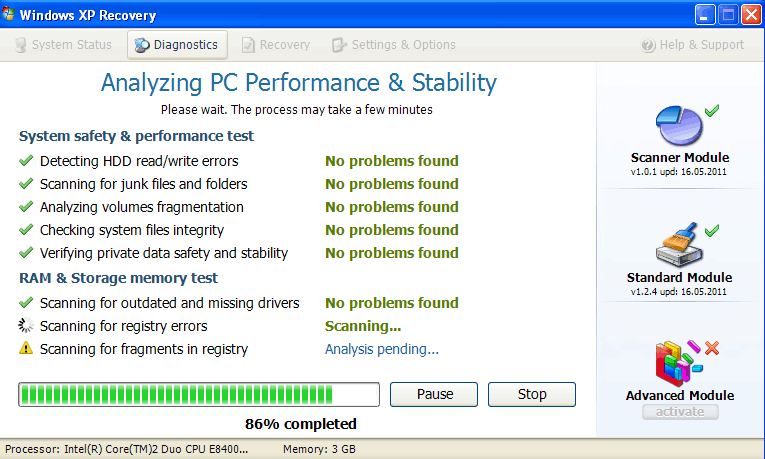This screenshot has width=765, height=459.
Task: Click the spinning loader beside registry errors
Action: [x=26, y=326]
